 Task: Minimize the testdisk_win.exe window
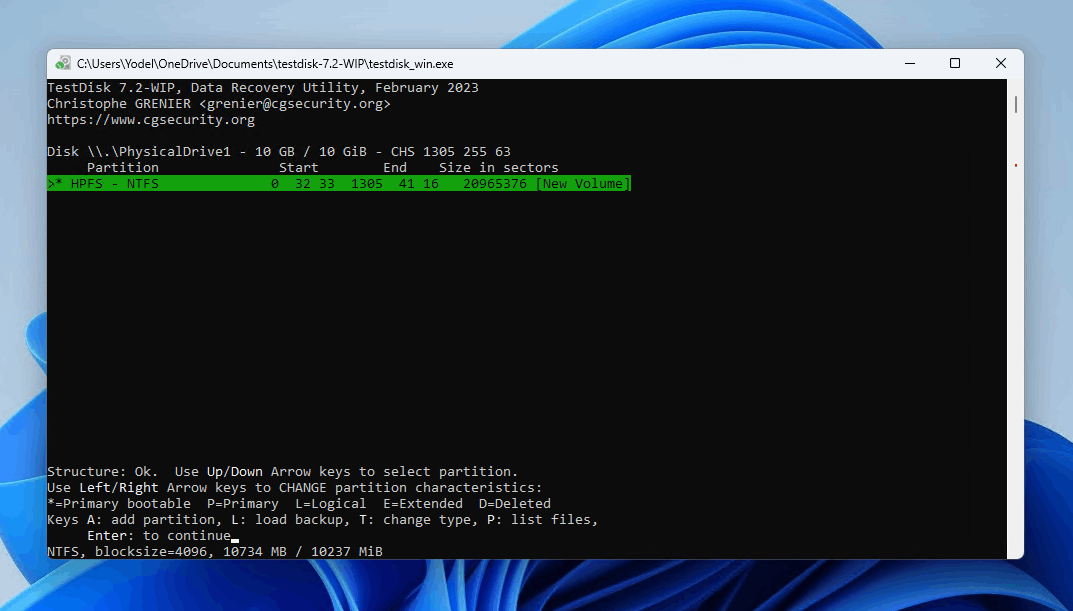909,64
